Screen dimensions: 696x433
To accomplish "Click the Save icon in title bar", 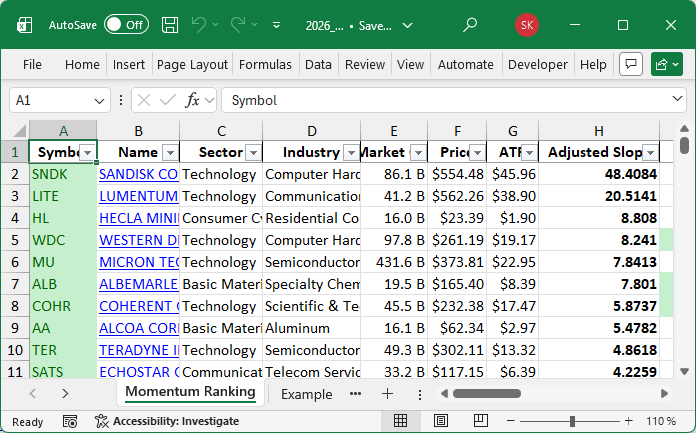I will (x=170, y=24).
